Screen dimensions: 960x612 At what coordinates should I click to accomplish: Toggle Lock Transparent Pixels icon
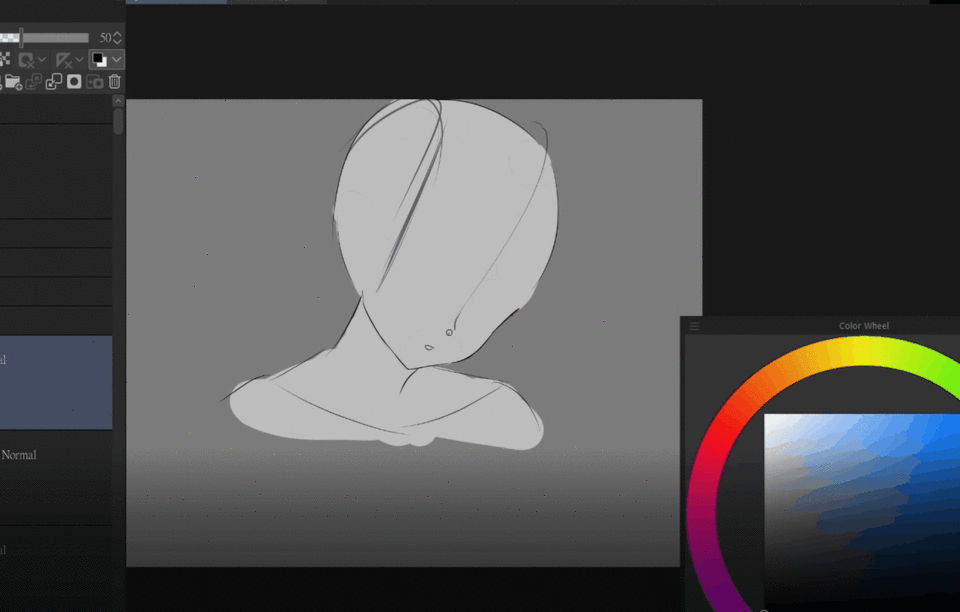tap(5, 59)
